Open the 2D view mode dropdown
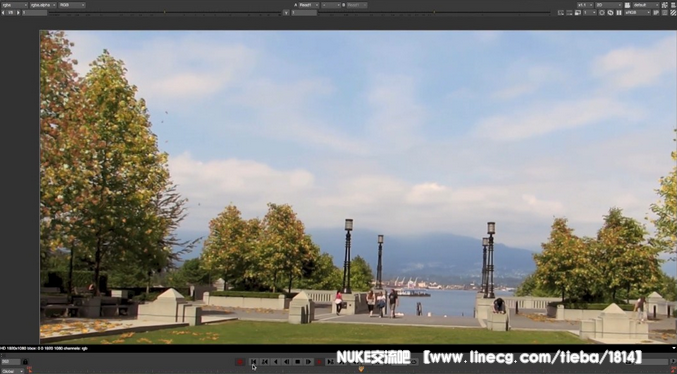The image size is (677, 374). (x=609, y=5)
